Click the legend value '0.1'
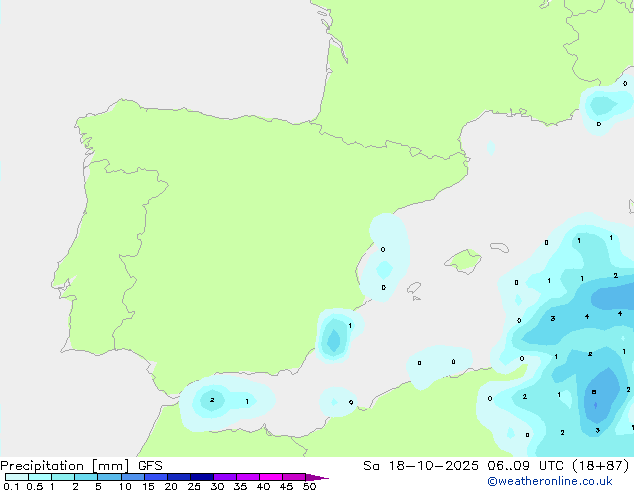634x490 pixels. tap(11, 486)
